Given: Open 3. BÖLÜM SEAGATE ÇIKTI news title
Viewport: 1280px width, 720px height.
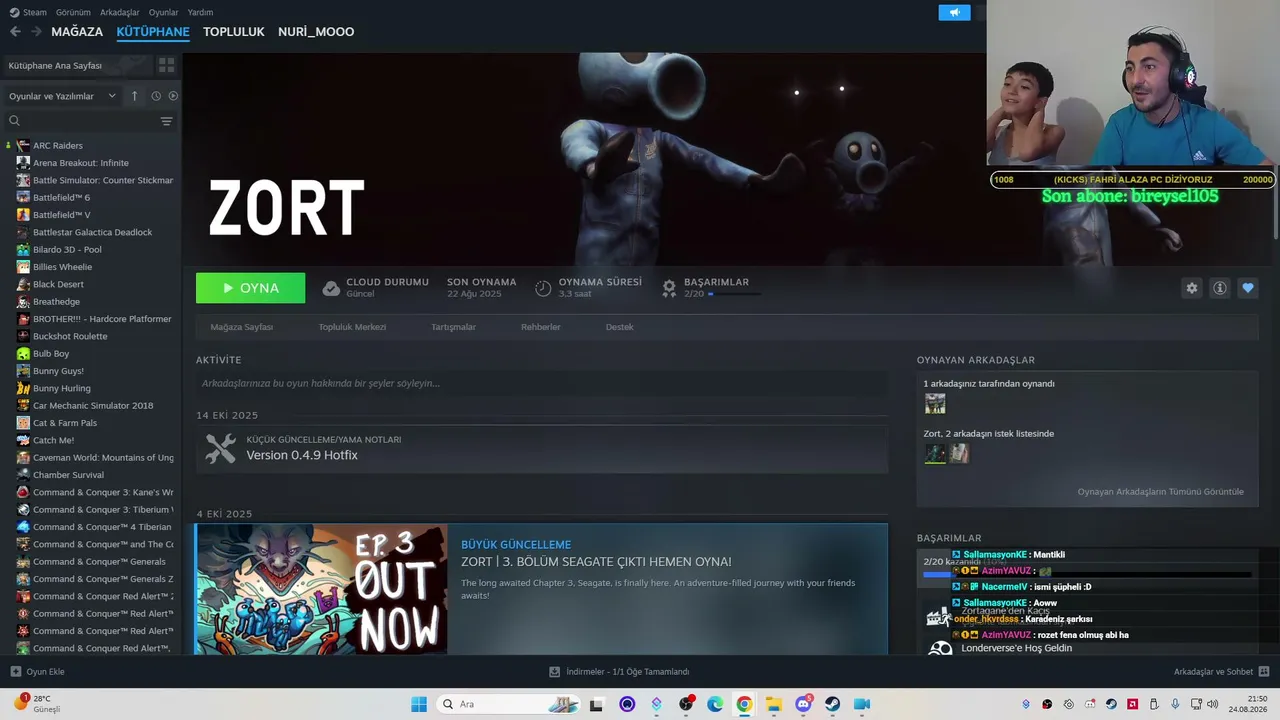Looking at the screenshot, I should point(596,562).
